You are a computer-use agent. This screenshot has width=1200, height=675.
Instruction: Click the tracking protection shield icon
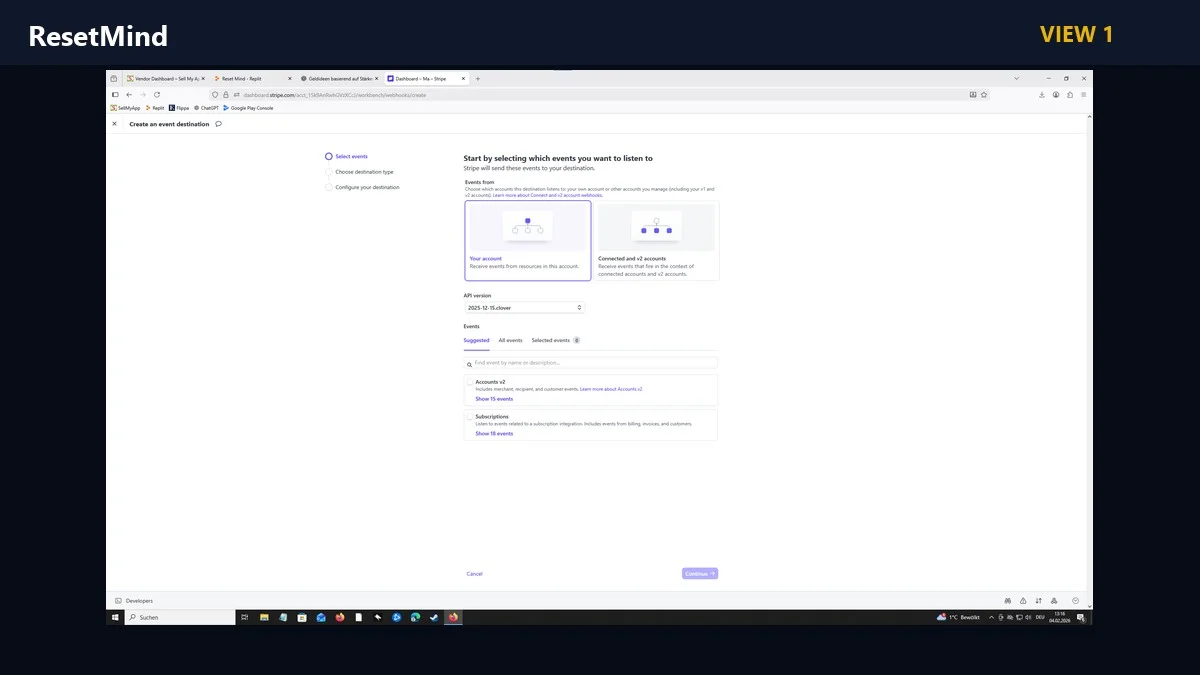(214, 94)
